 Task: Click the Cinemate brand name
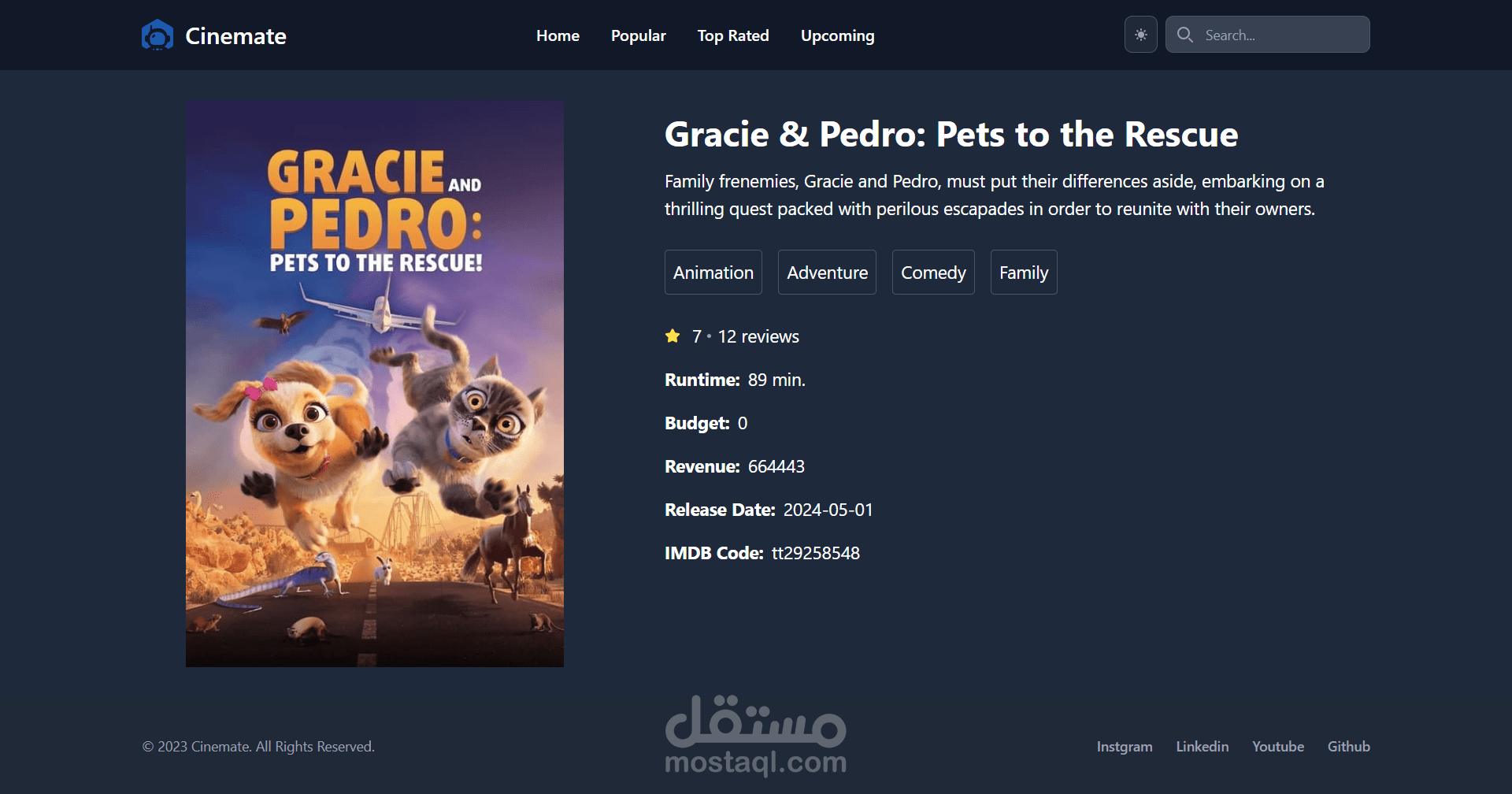[x=235, y=35]
